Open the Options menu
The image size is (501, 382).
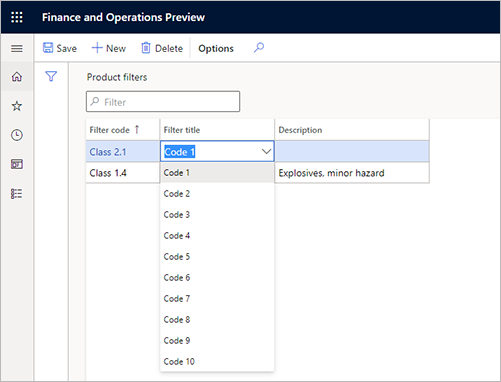coord(216,49)
